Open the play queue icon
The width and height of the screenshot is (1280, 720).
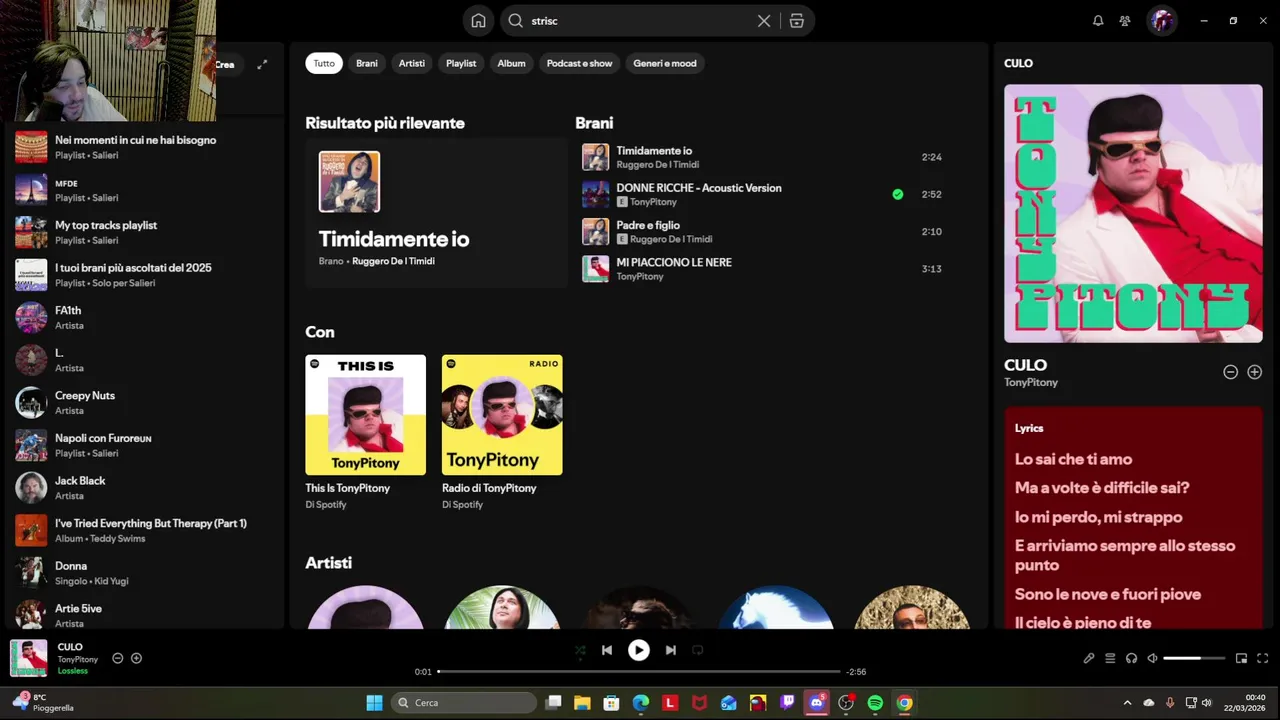click(1110, 658)
